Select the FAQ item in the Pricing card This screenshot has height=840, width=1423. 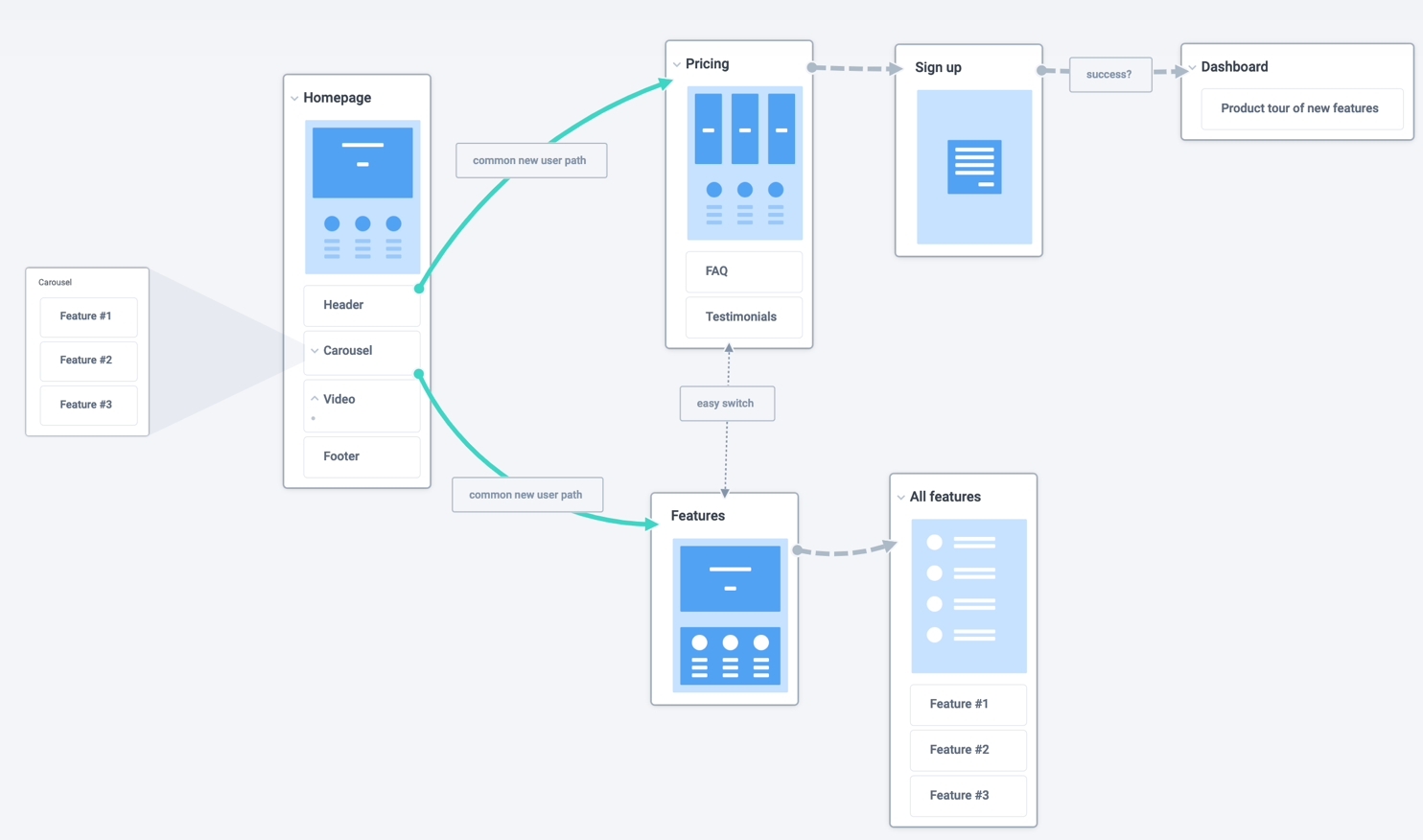(x=744, y=271)
